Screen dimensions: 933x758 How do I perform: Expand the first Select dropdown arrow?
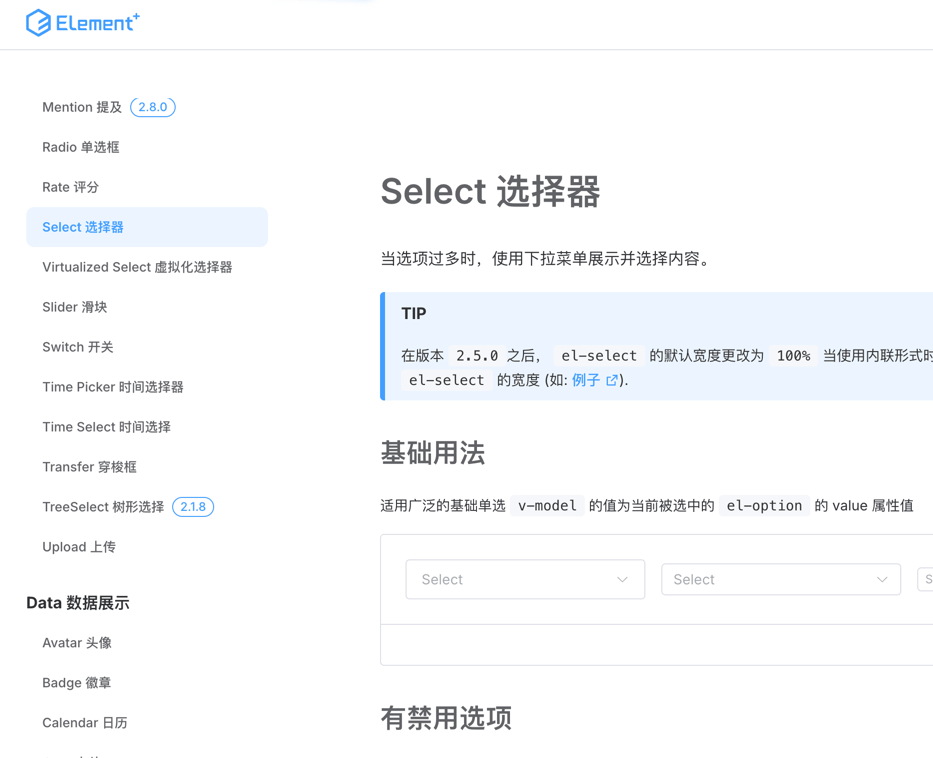click(622, 580)
